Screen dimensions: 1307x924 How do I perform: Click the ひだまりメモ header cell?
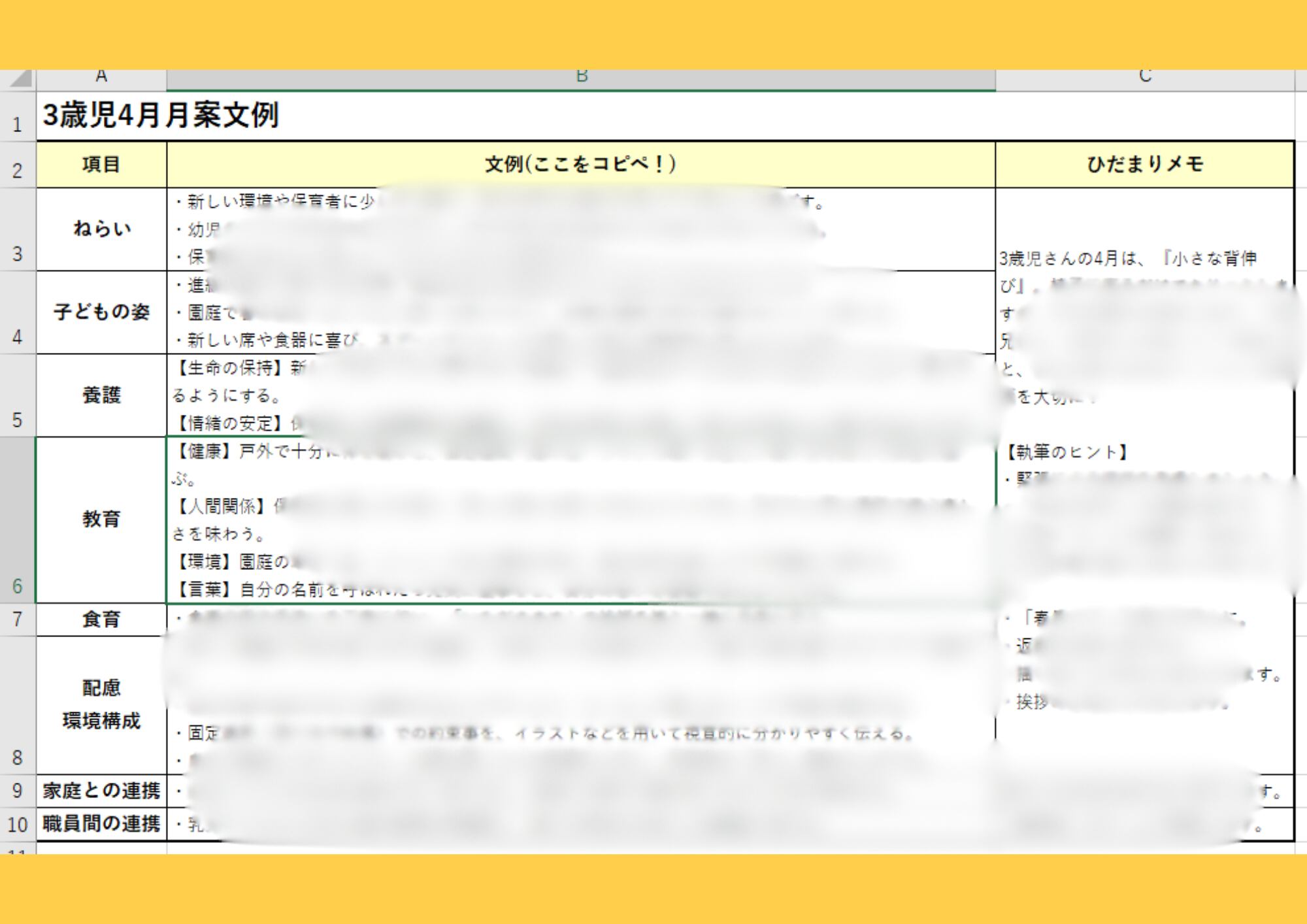tap(1145, 165)
